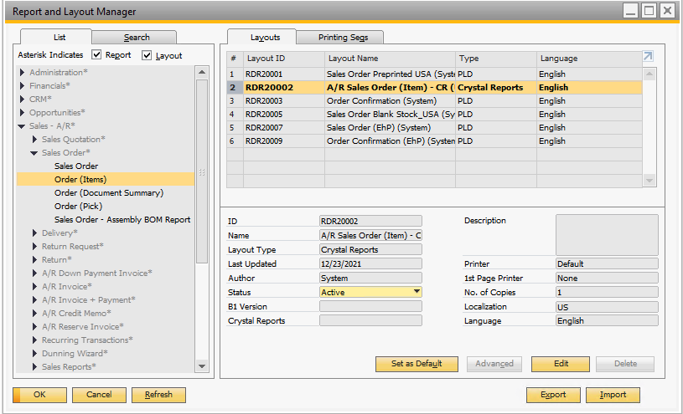Expand the Opportunities tree node

click(x=22, y=112)
